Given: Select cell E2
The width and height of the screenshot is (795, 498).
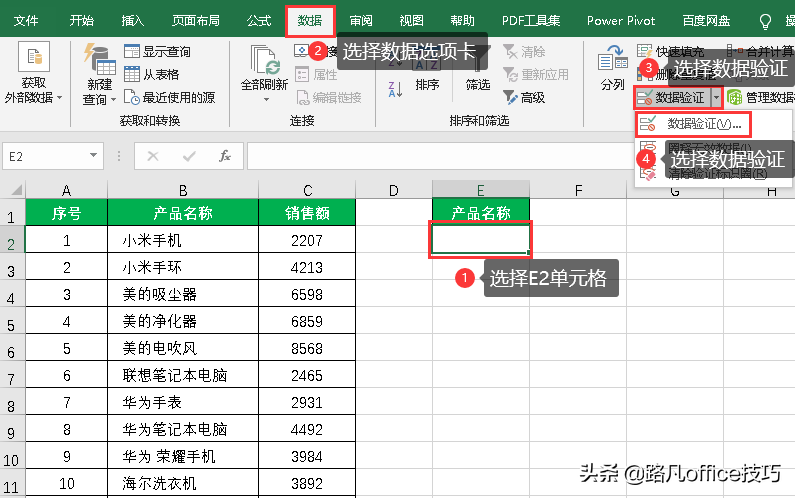Looking at the screenshot, I should [481, 239].
